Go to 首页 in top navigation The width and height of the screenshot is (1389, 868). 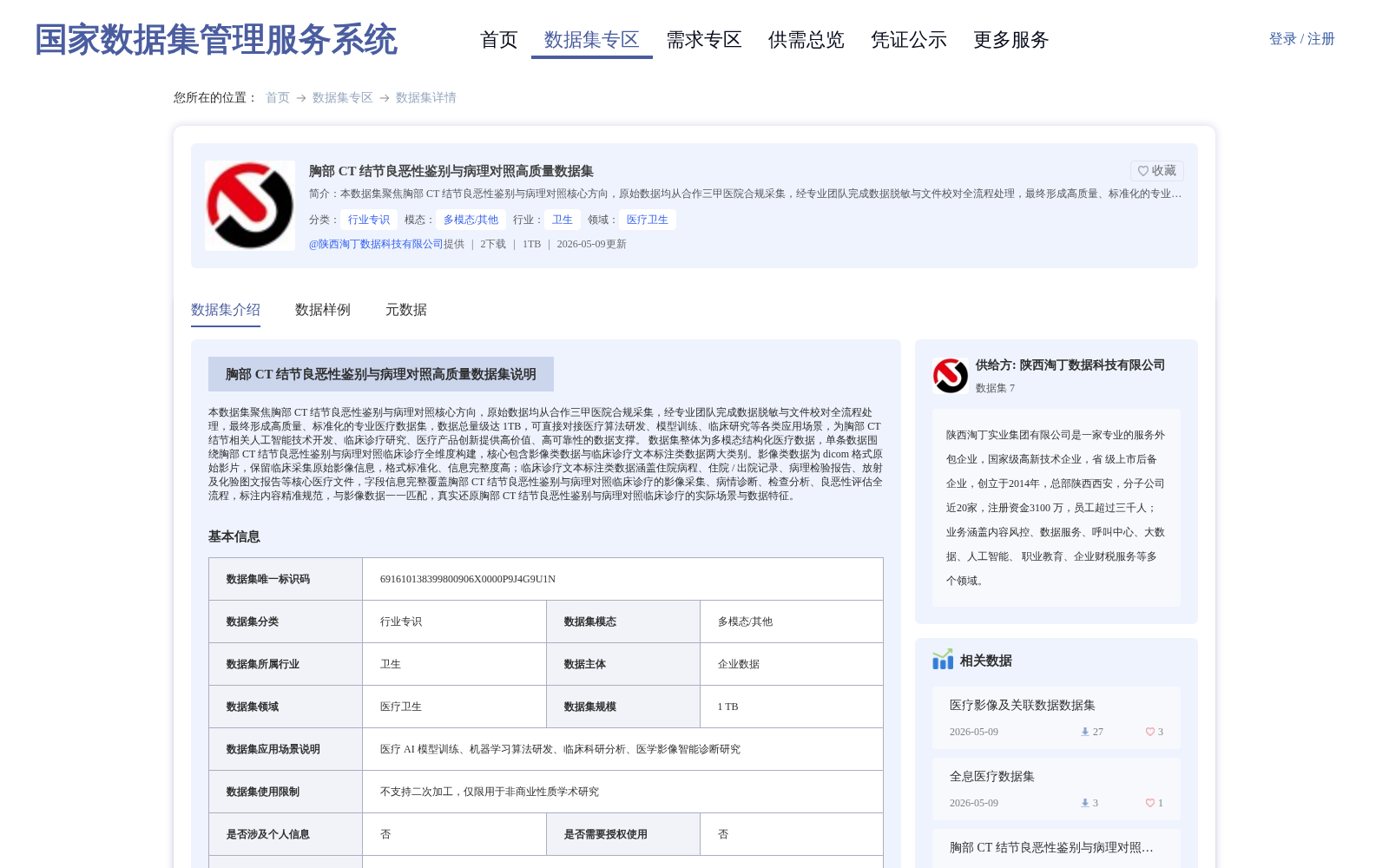coord(499,40)
